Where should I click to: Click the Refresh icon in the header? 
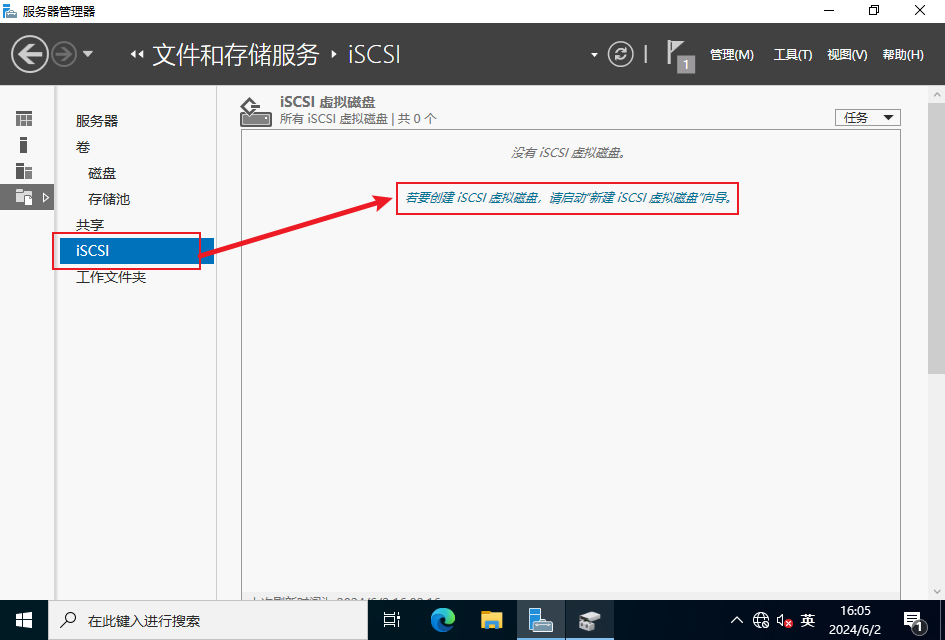tap(621, 54)
